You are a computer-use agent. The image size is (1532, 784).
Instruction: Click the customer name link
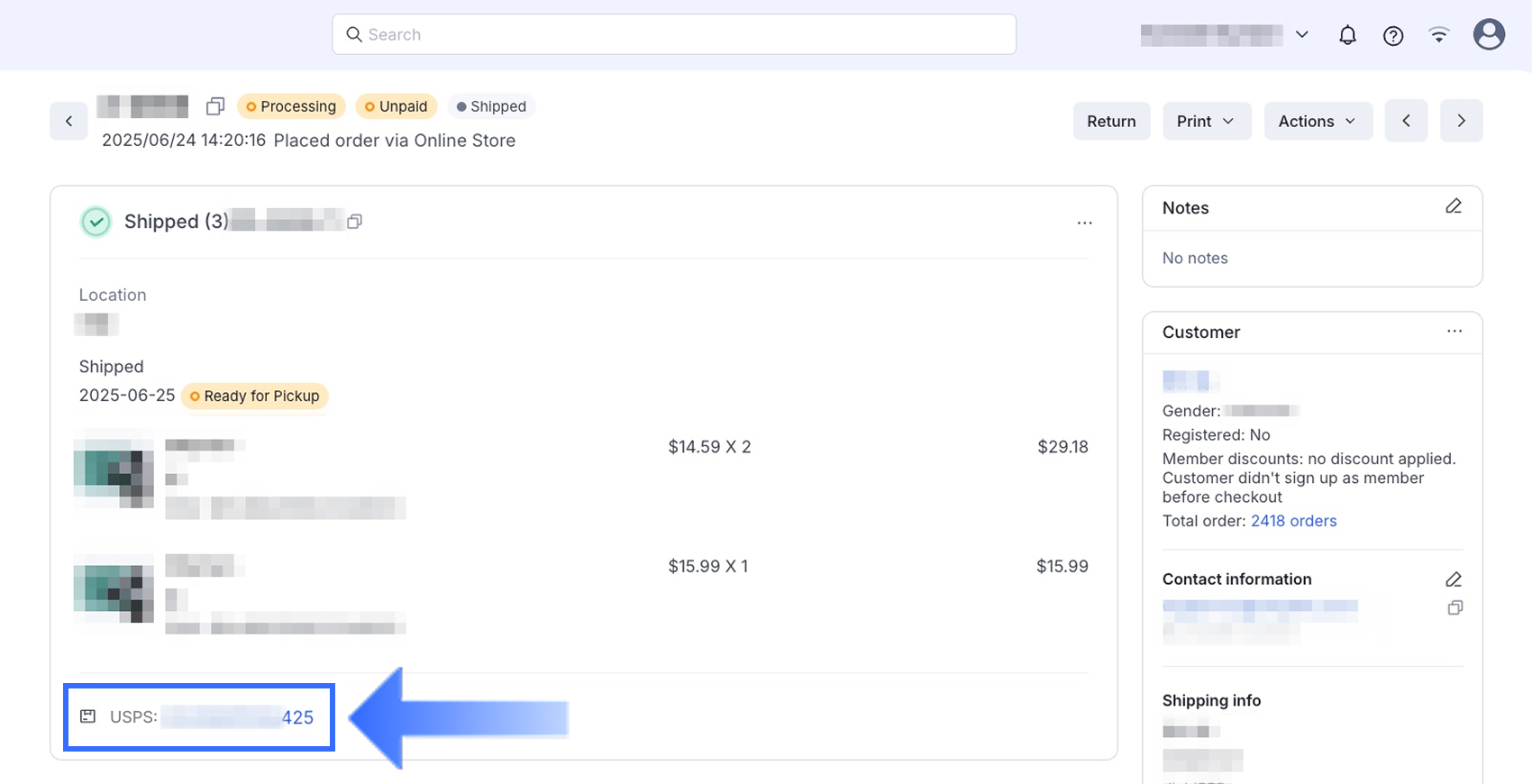coord(1190,380)
